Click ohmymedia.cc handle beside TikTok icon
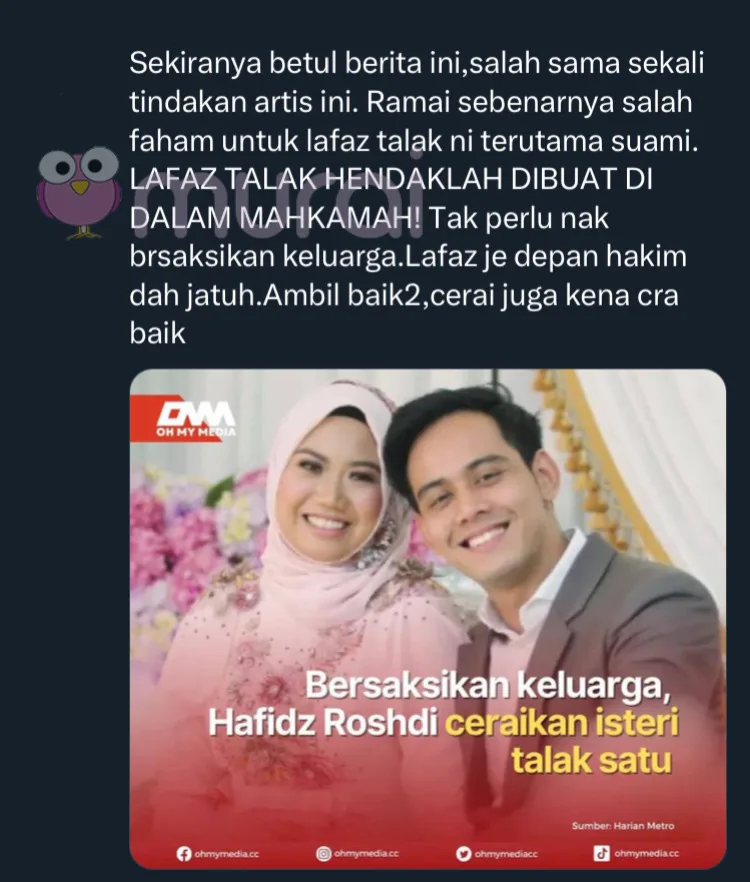 point(646,853)
